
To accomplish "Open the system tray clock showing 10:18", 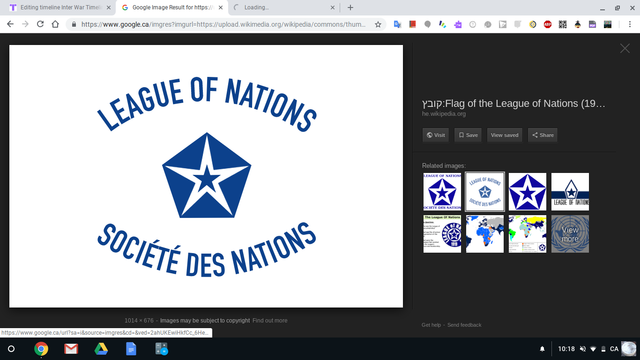I will 566,349.
